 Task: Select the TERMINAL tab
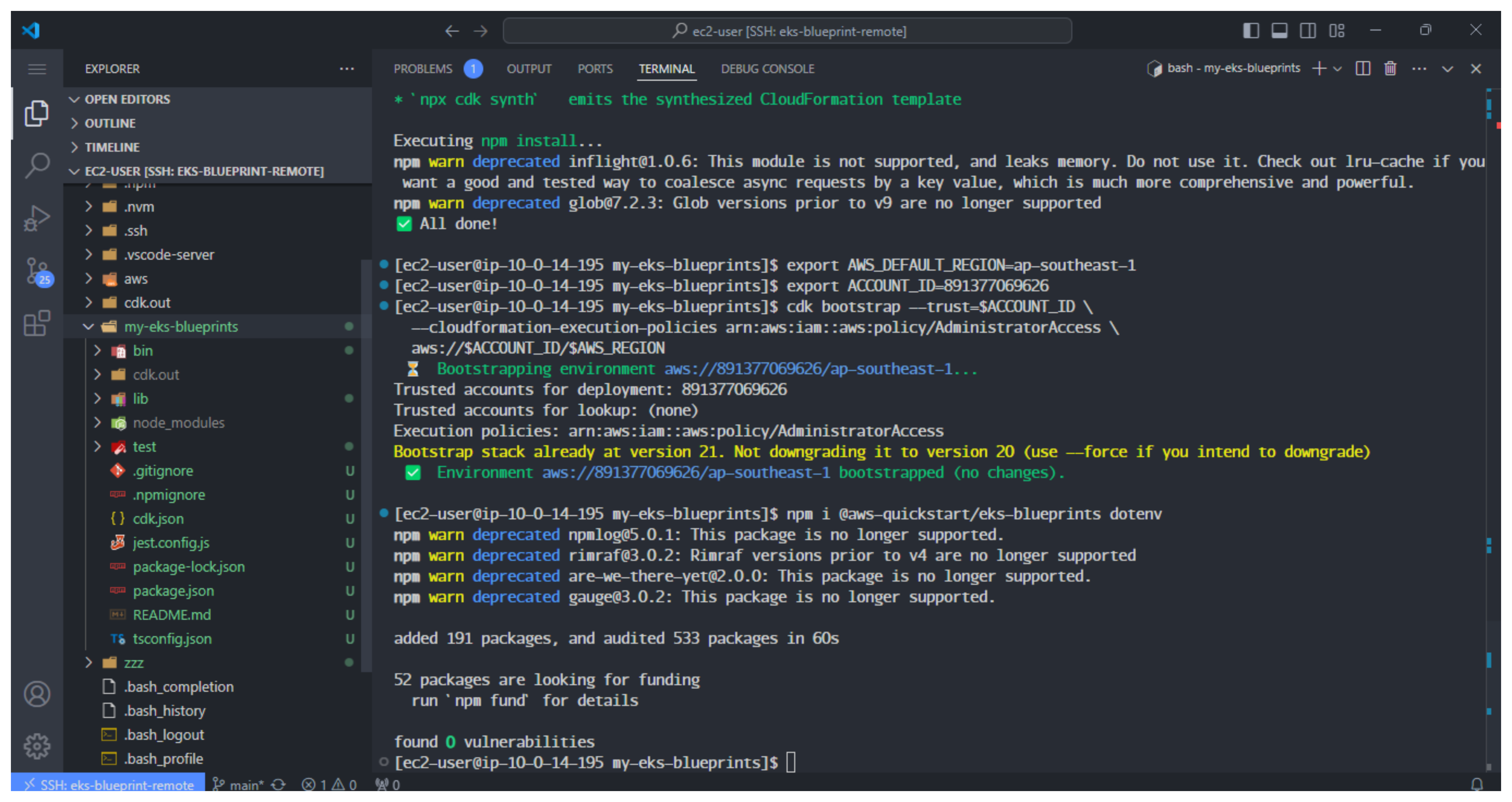click(666, 69)
